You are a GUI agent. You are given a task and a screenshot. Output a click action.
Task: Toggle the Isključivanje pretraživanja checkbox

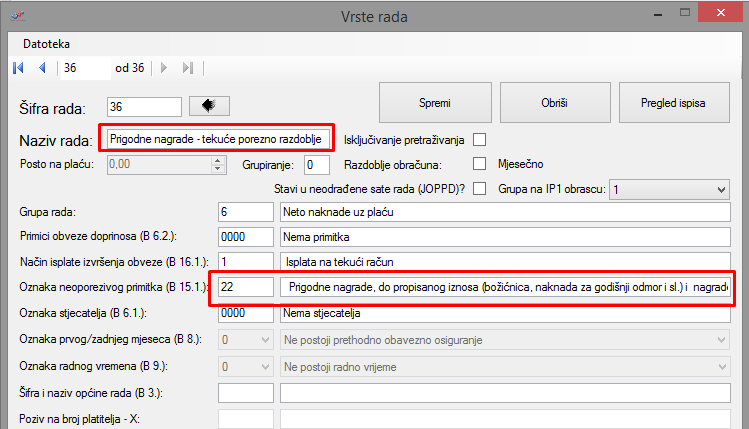(479, 139)
